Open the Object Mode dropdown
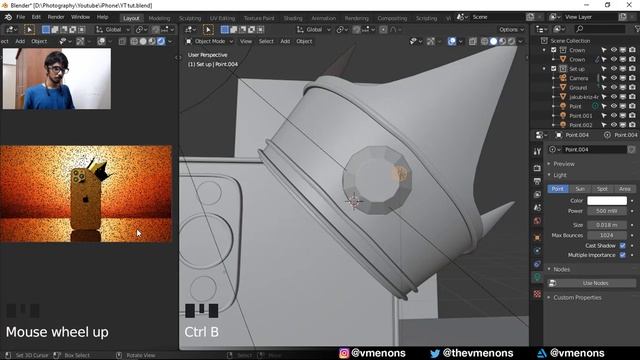 (x=209, y=41)
